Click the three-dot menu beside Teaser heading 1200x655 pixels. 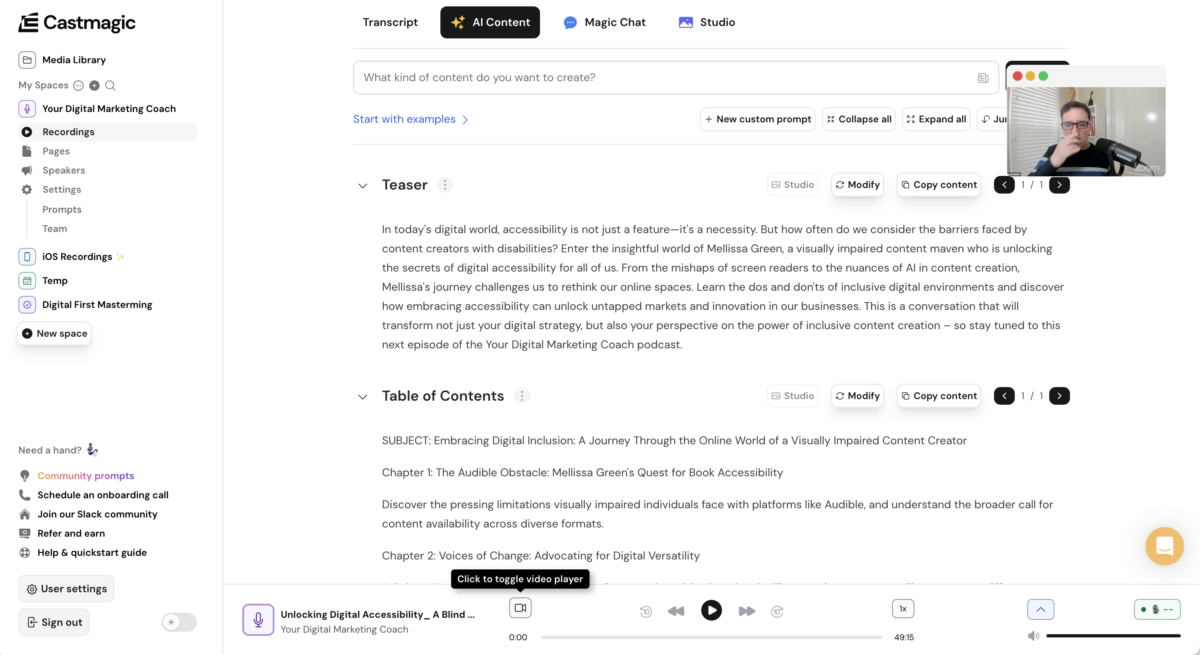[446, 184]
